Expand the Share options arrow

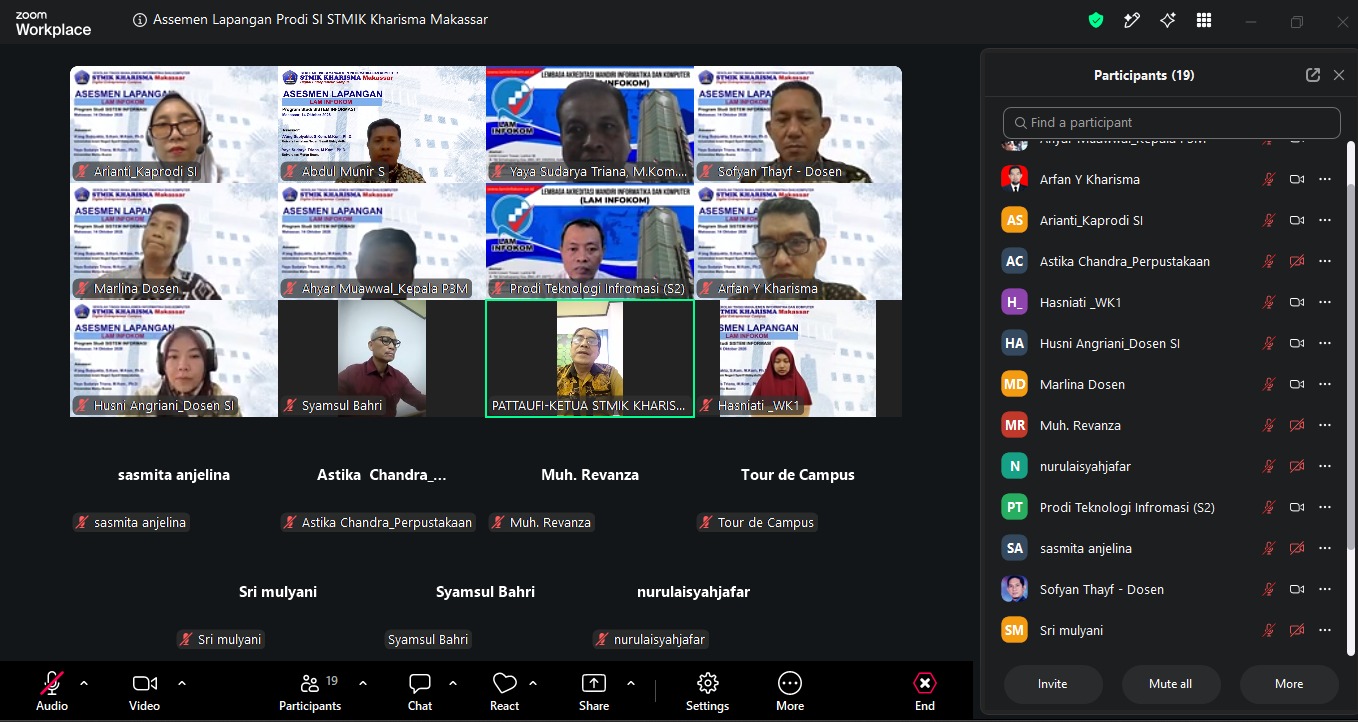631,683
